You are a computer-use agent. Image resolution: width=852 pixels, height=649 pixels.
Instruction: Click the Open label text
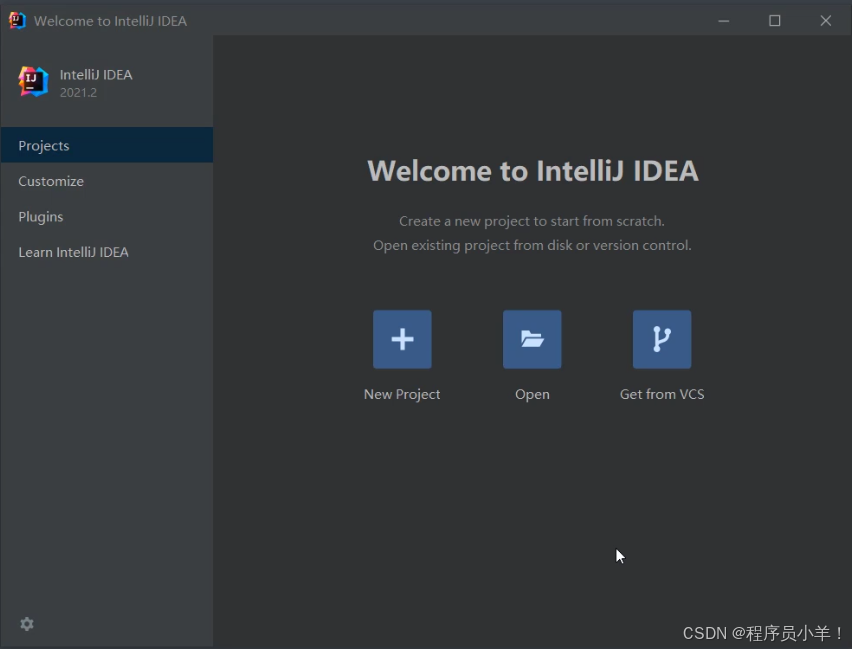coord(532,395)
